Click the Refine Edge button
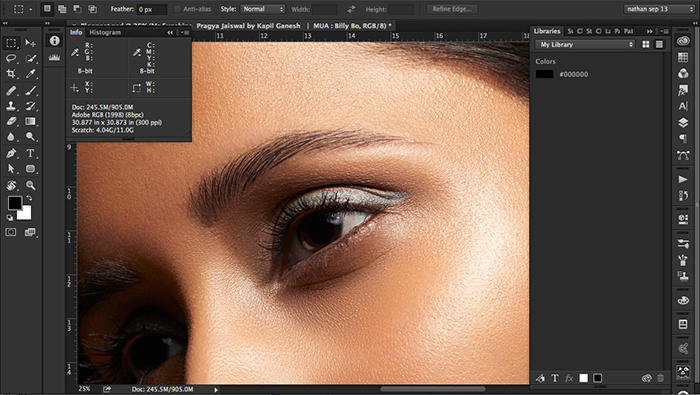Screen dimensions: 700x395 tap(452, 9)
